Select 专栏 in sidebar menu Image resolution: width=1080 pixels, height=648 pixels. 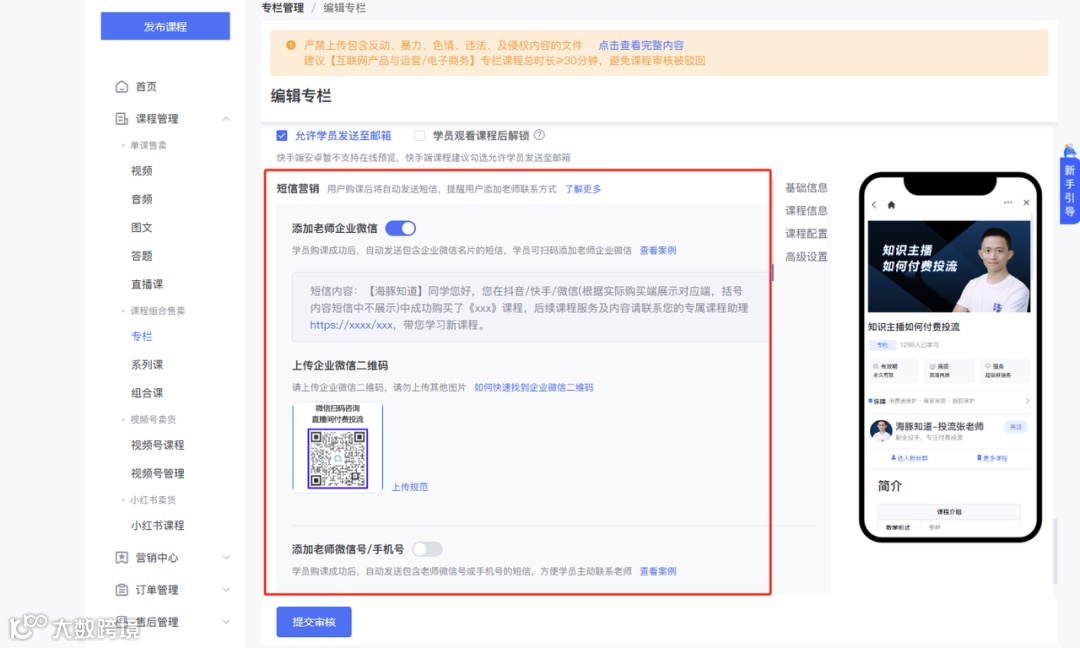tap(142, 336)
